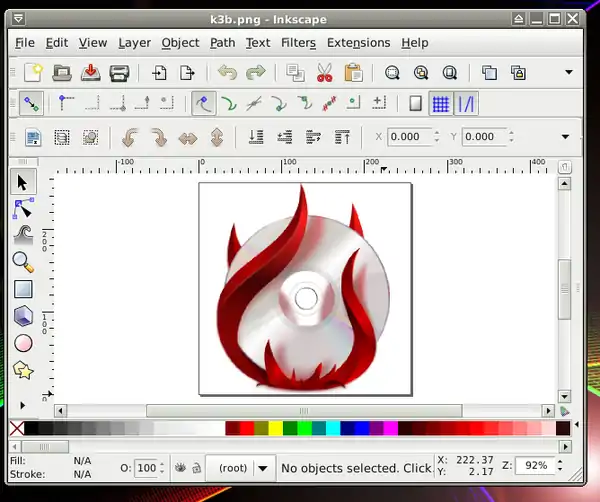
Task: Select the Node editing tool
Action: (23, 208)
